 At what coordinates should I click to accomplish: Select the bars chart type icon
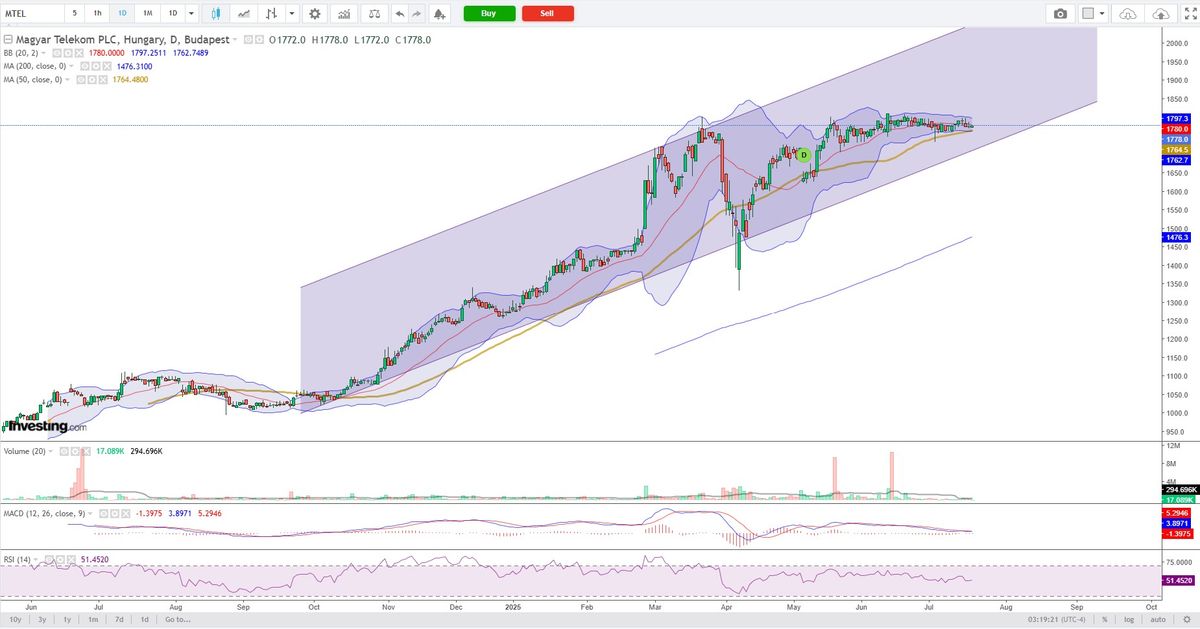[x=272, y=14]
